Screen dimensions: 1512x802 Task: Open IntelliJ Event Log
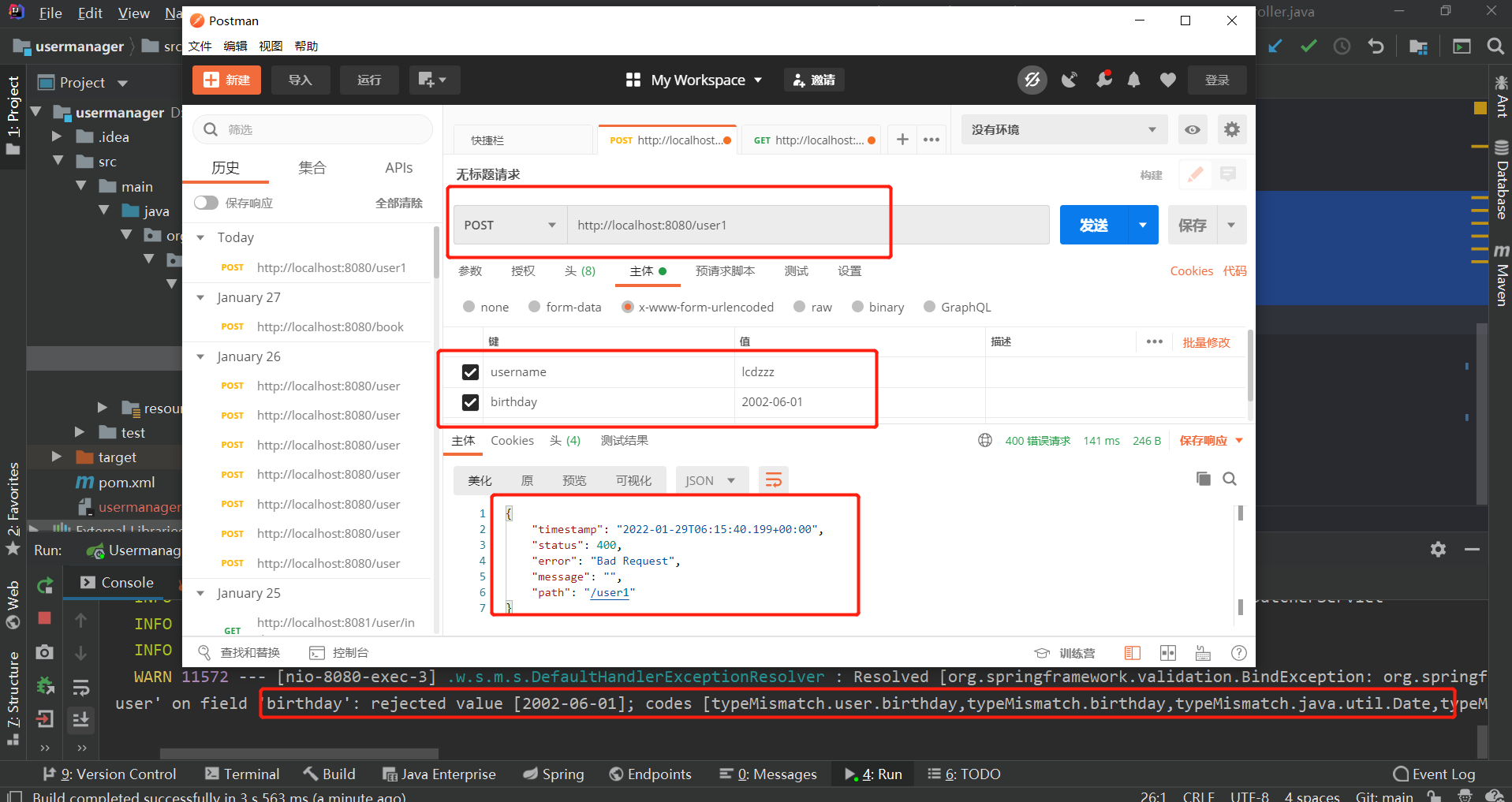click(1434, 774)
